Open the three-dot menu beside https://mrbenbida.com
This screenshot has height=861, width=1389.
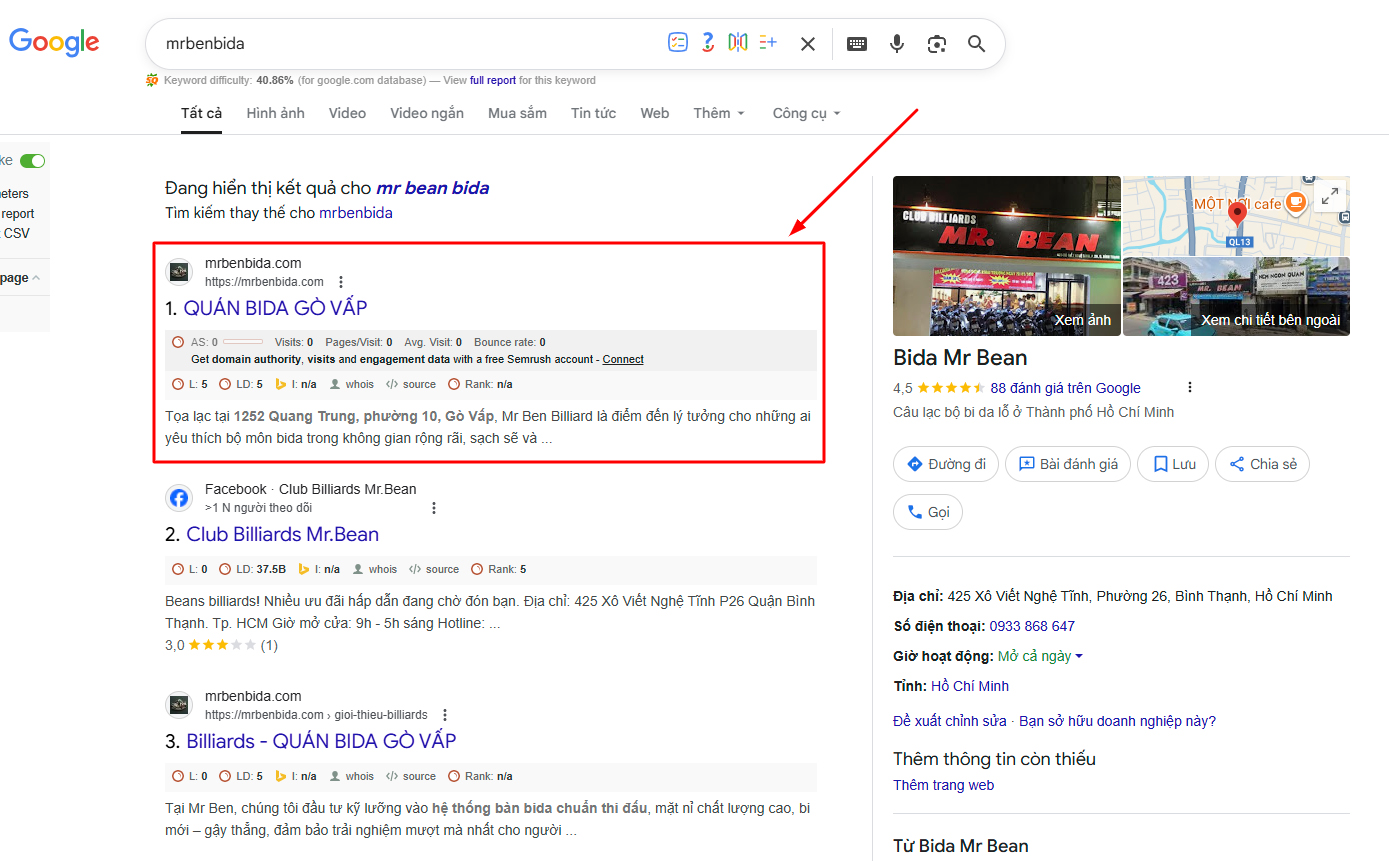coord(341,282)
